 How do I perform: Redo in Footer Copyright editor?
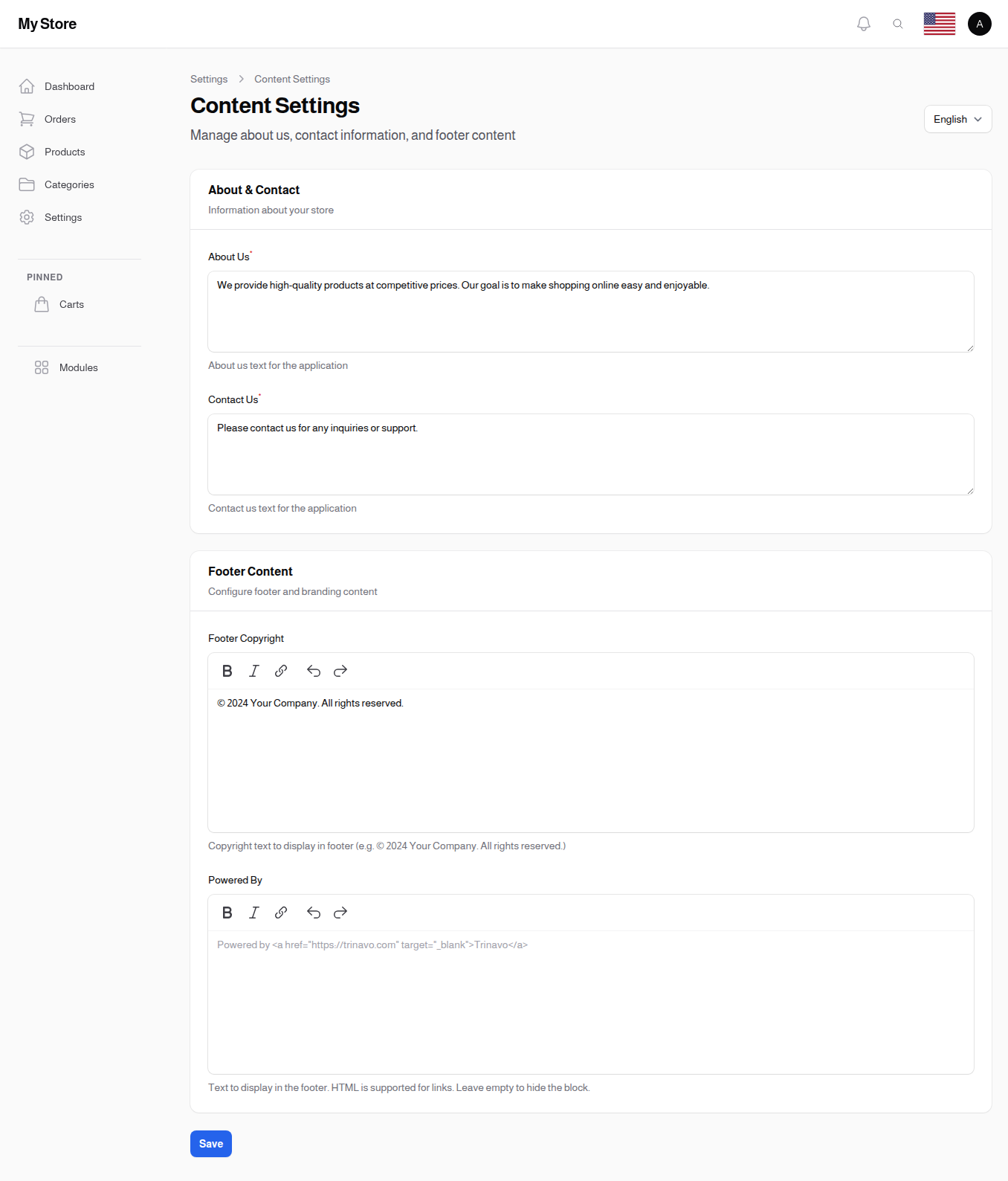(x=340, y=671)
